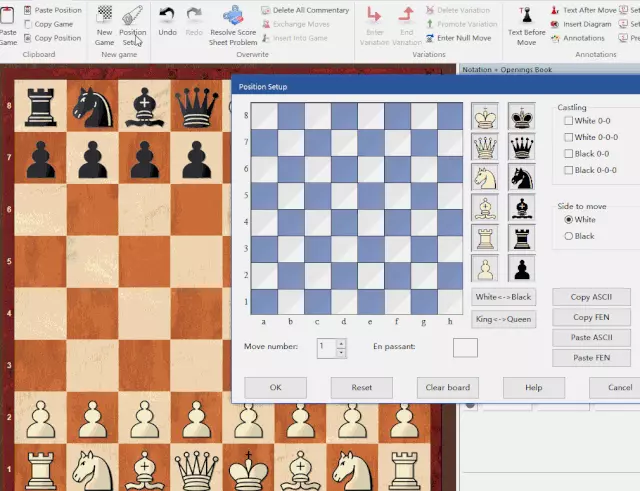
Task: Select the black queen piece in palette
Action: pyautogui.click(x=521, y=147)
